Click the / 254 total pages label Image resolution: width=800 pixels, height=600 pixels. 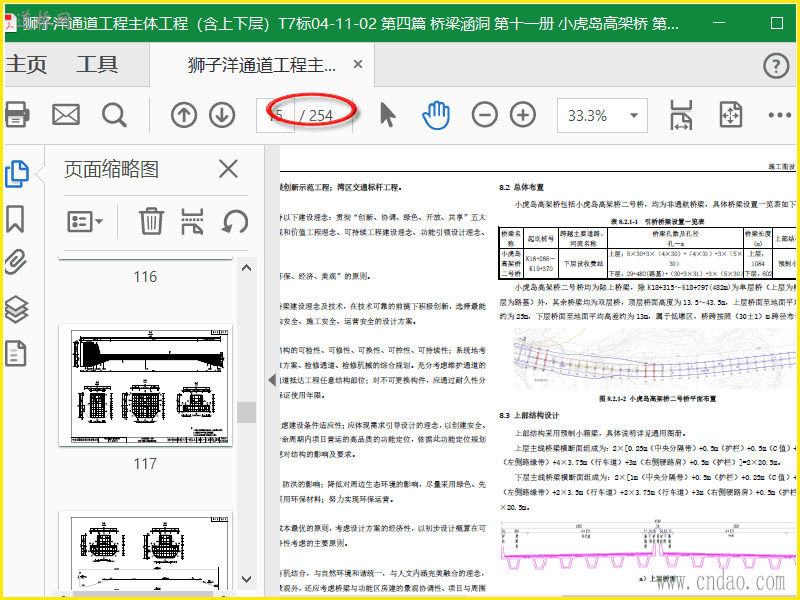(316, 116)
